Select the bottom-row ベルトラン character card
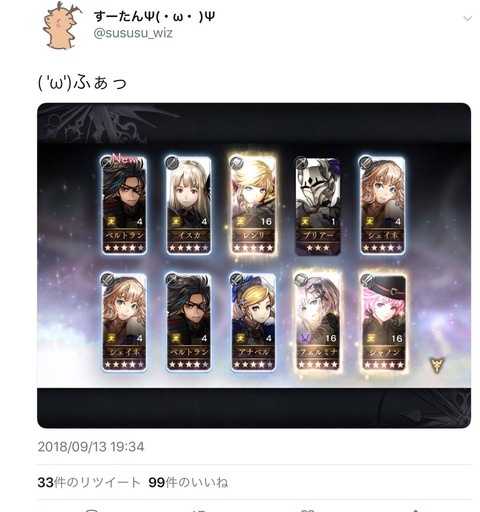The height and width of the screenshot is (512, 480). click(188, 322)
